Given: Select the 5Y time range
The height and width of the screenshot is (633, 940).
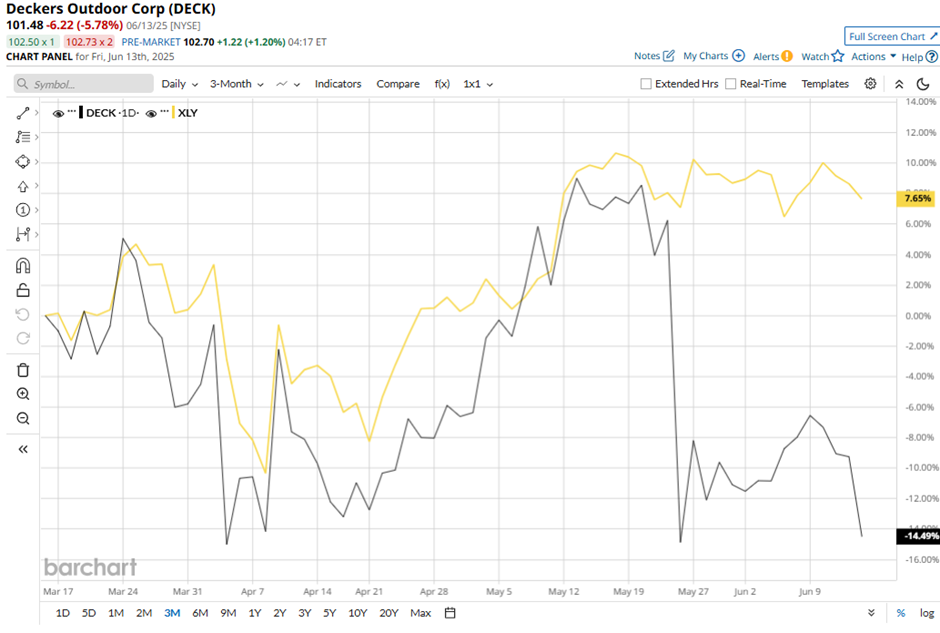Looking at the screenshot, I should coord(330,613).
